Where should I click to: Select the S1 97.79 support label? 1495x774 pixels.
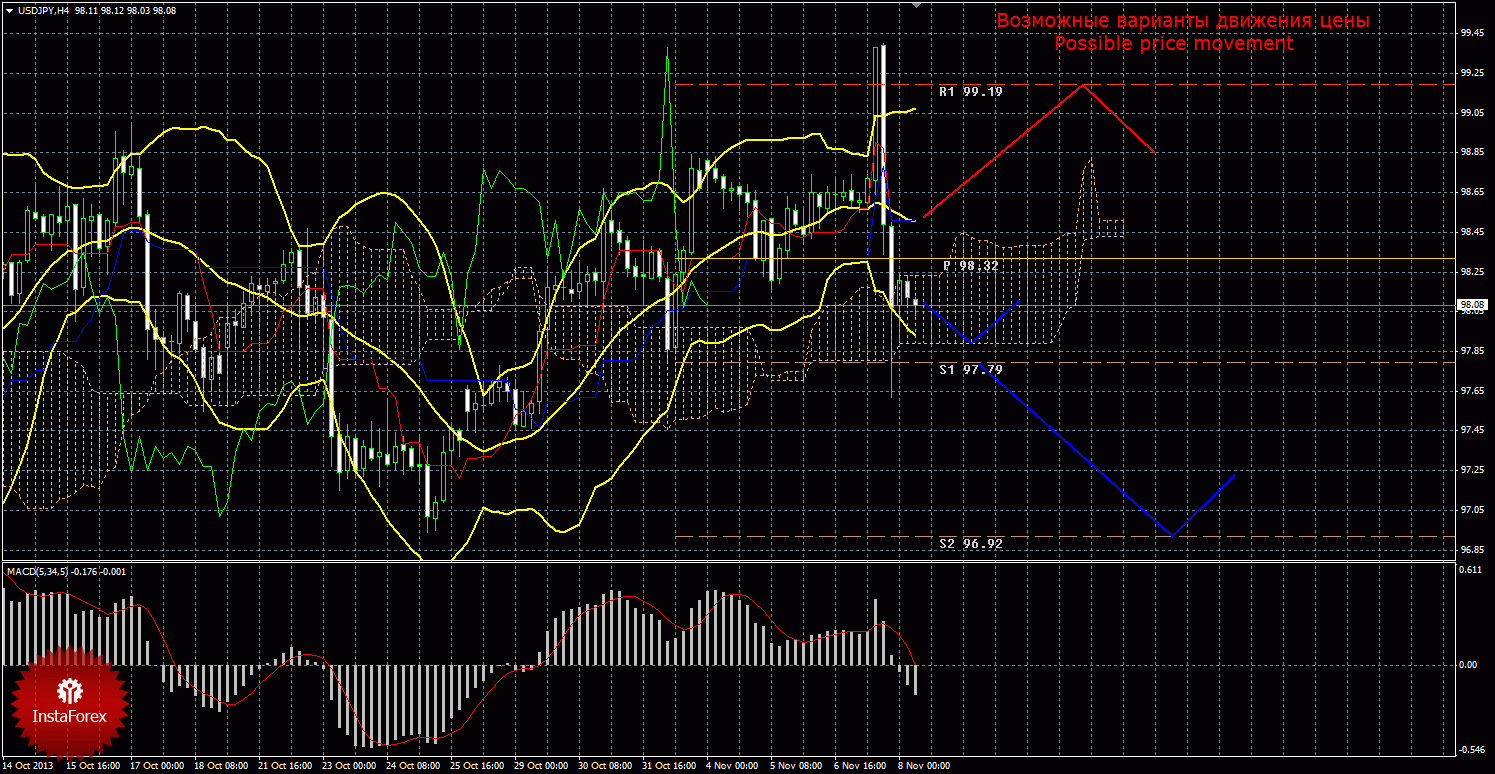click(970, 370)
